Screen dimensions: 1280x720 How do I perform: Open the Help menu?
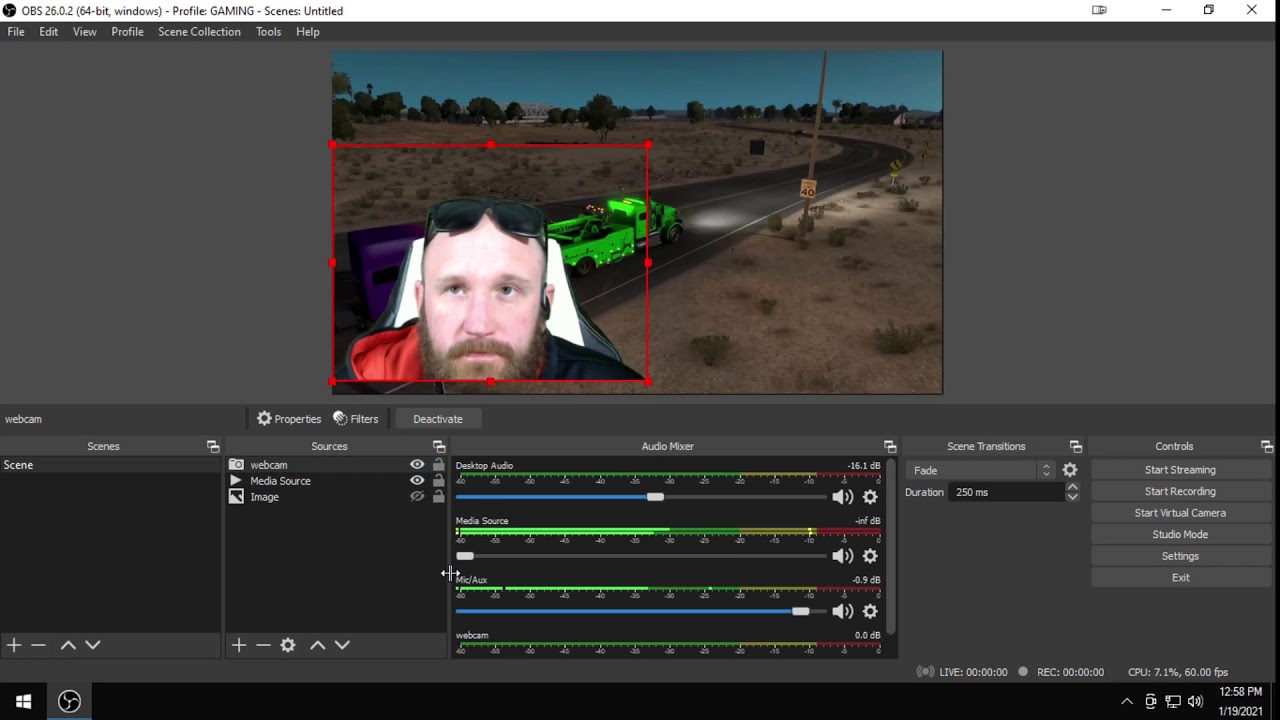308,32
